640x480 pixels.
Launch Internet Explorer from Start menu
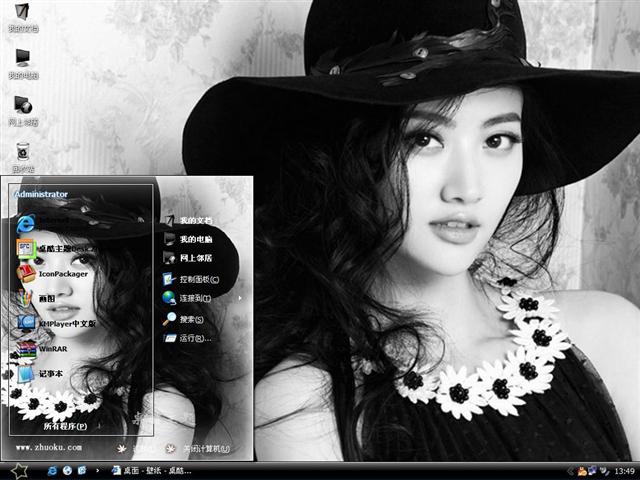click(x=45, y=222)
